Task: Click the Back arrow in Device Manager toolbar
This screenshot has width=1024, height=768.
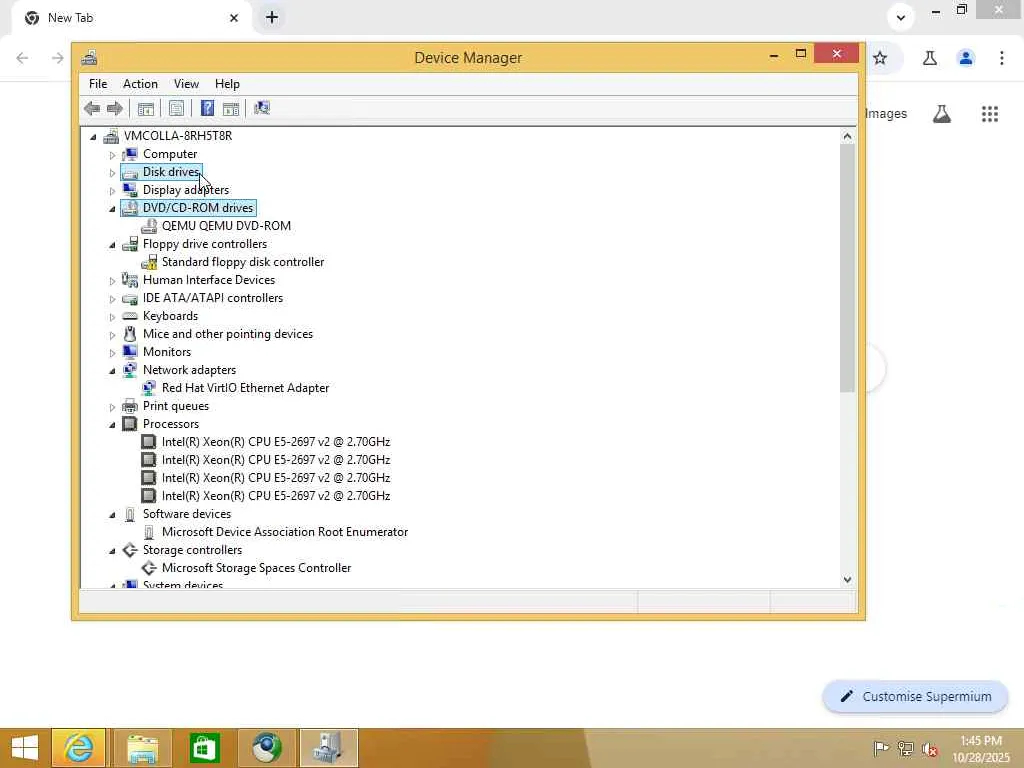Action: (x=92, y=108)
